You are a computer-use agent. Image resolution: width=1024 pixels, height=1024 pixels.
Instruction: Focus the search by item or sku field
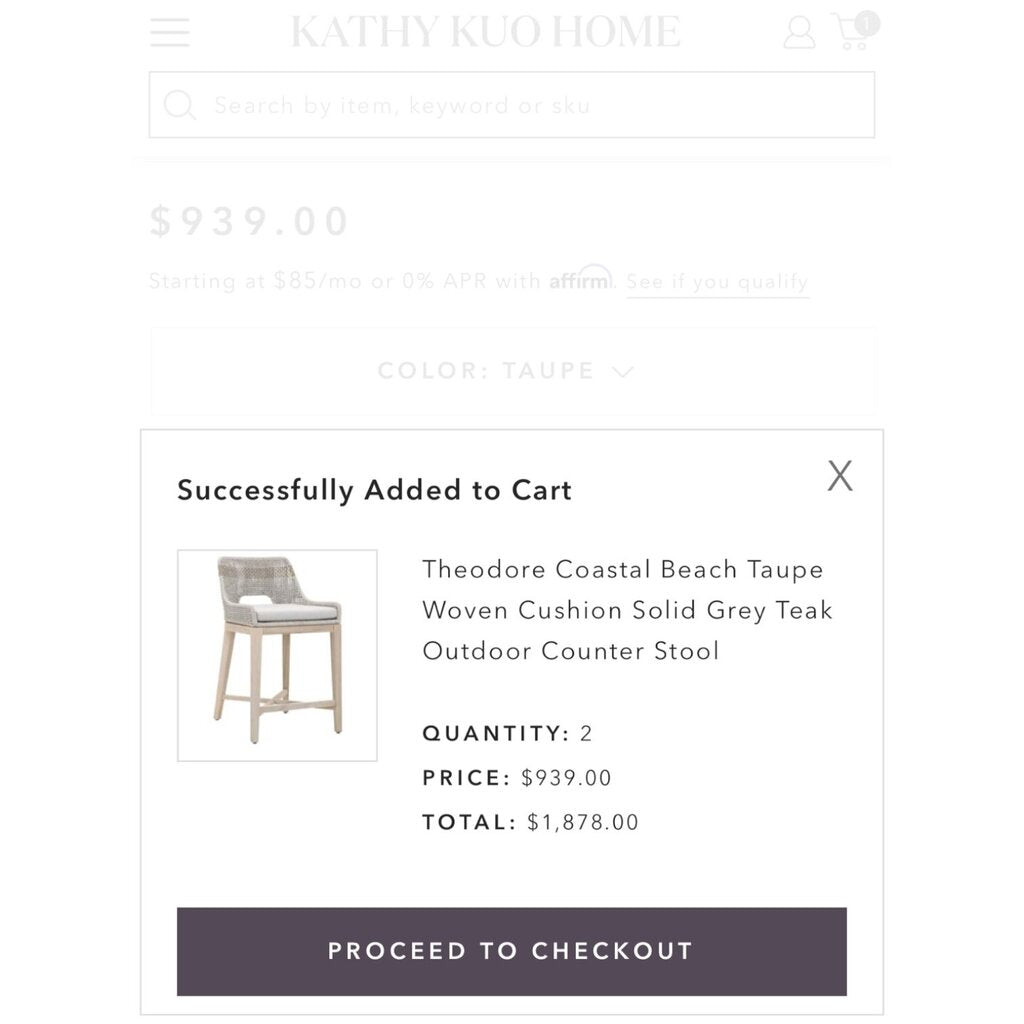coord(512,105)
